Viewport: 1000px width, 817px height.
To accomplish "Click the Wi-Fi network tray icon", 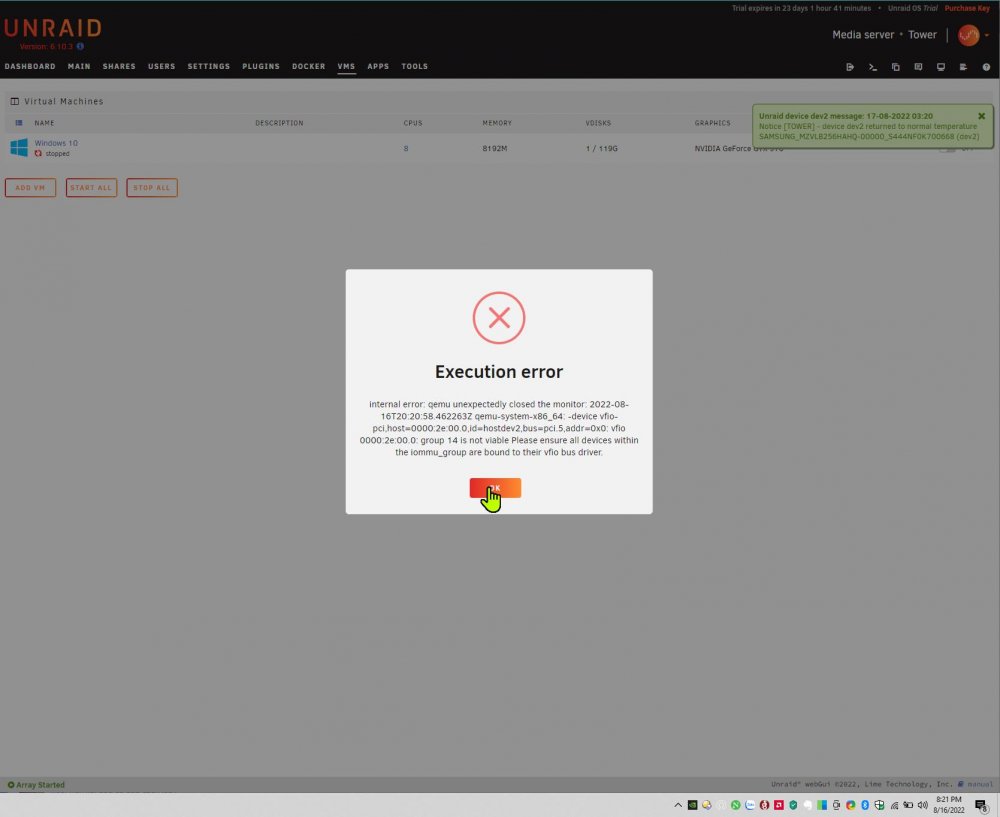I will click(x=894, y=806).
